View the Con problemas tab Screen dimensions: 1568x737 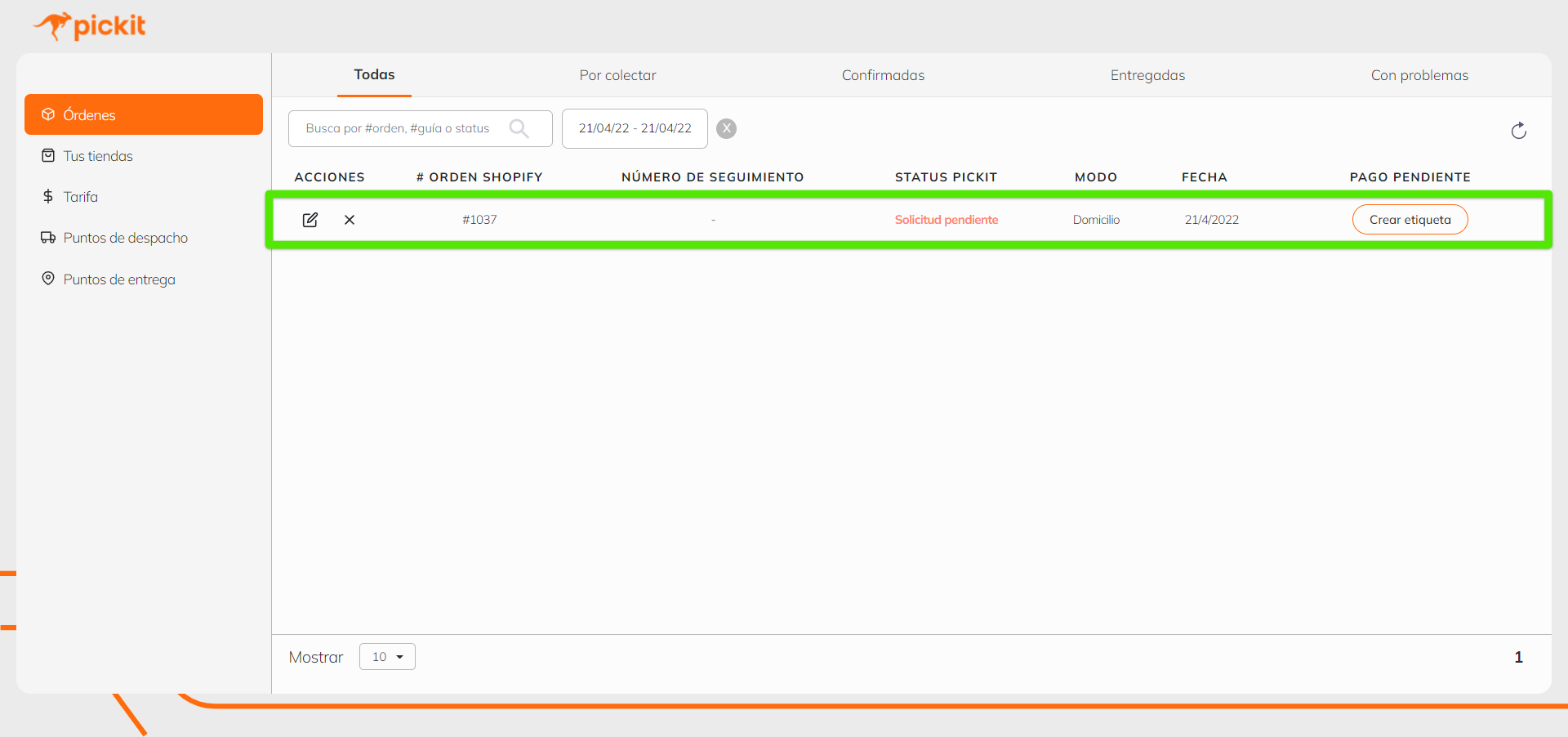pyautogui.click(x=1419, y=75)
